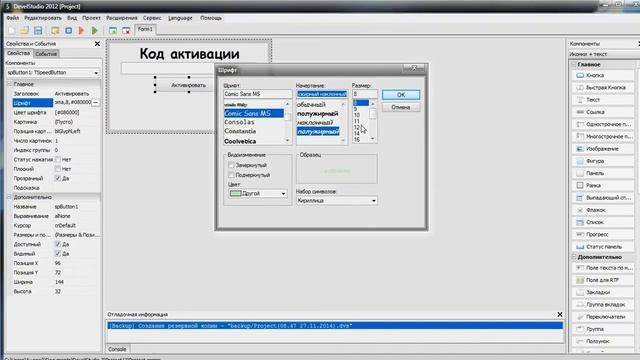Open the Language menu
The height and width of the screenshot is (360, 640).
coord(180,18)
